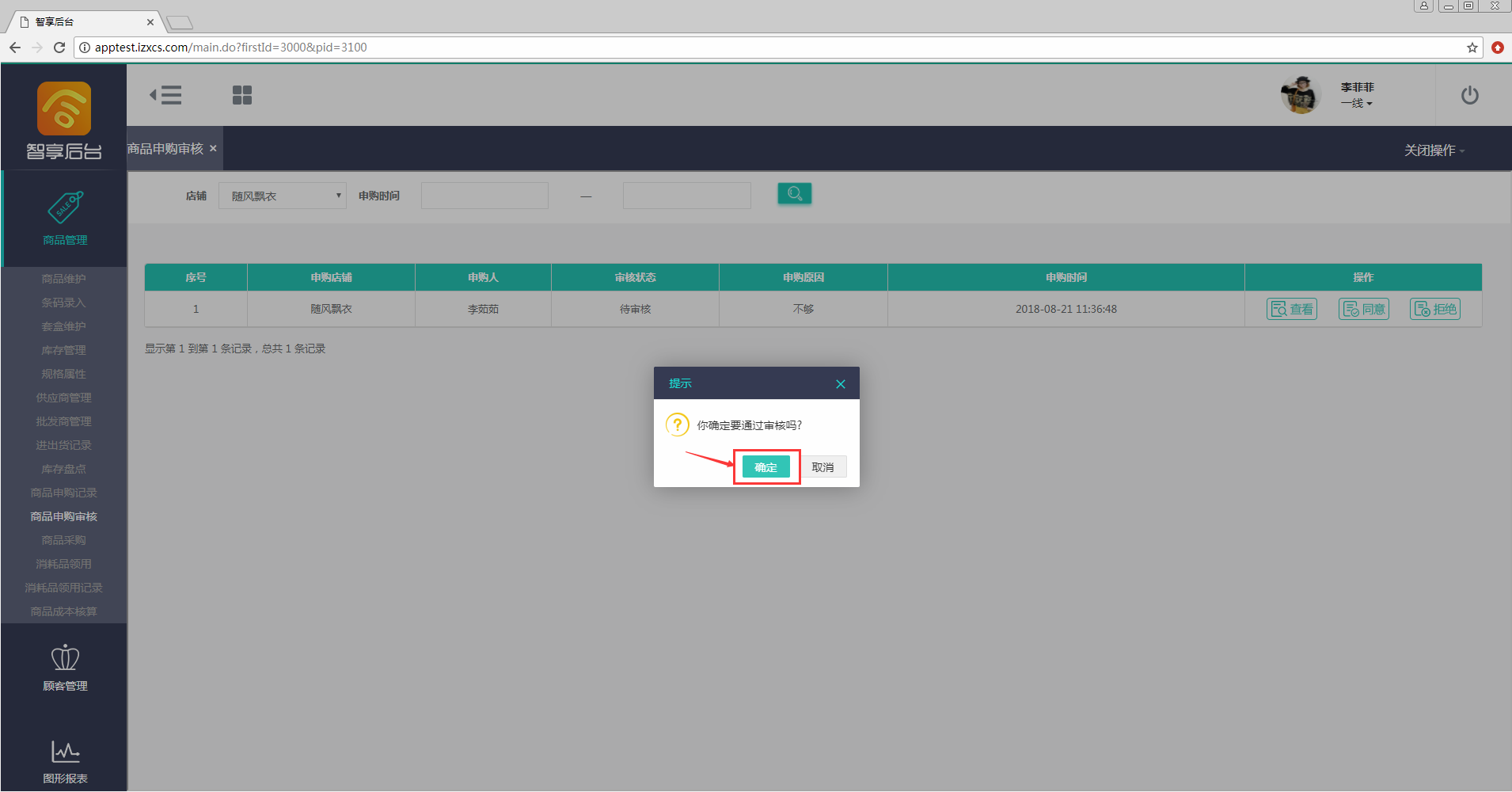
Task: Open the 商品管理 price tag icon
Action: [65, 208]
